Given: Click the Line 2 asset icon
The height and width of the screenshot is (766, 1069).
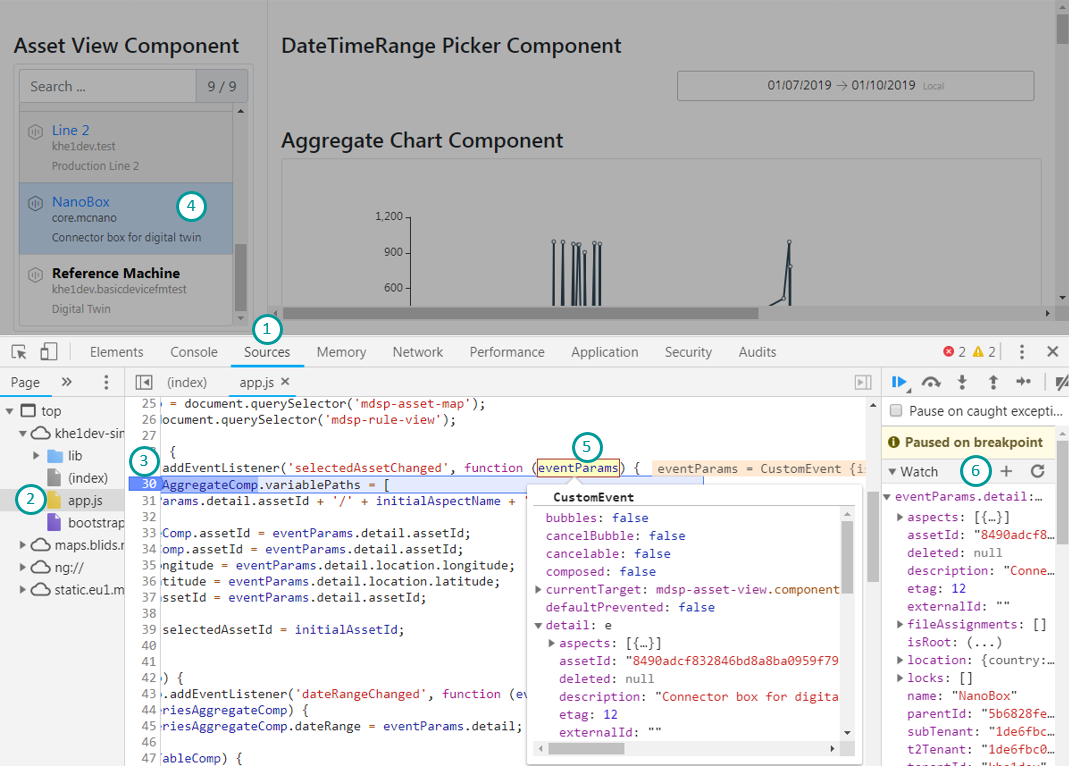Looking at the screenshot, I should tap(35, 131).
